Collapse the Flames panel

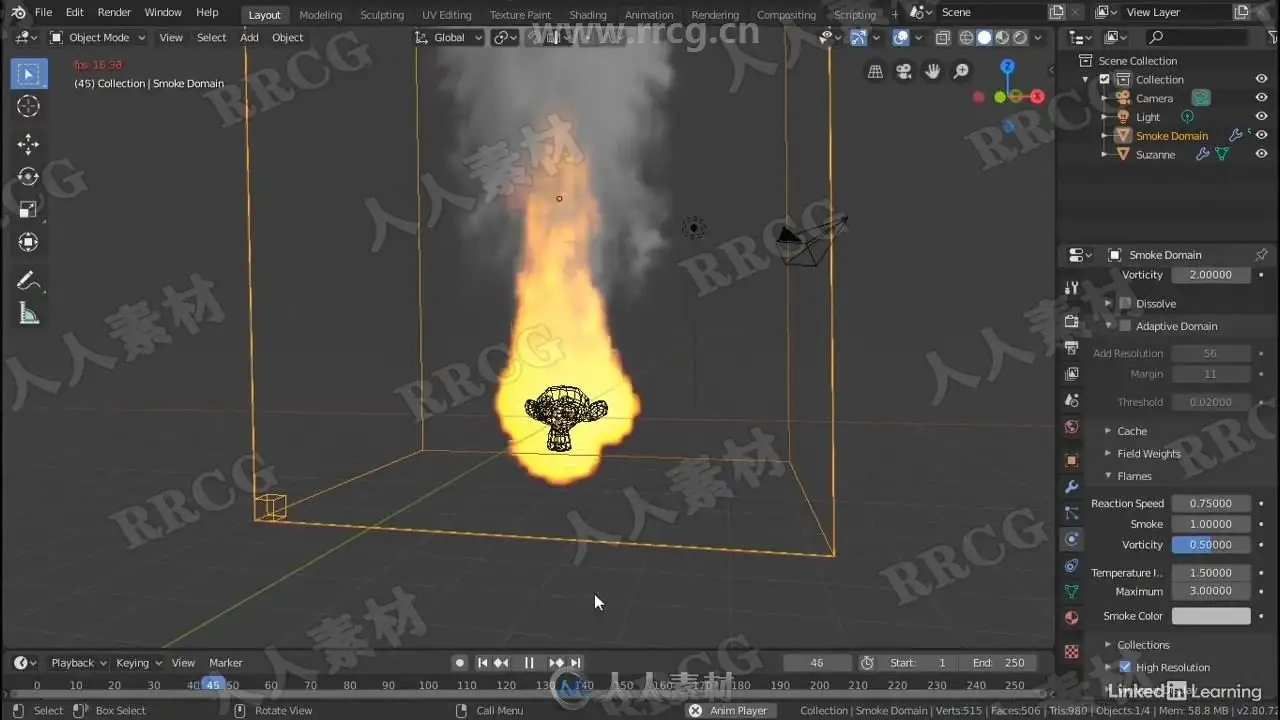(x=1134, y=476)
